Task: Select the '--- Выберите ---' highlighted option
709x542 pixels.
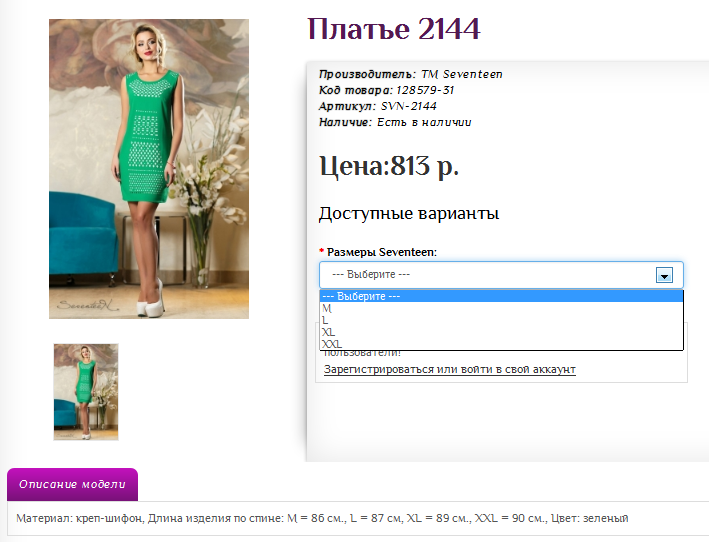Action: [501, 296]
